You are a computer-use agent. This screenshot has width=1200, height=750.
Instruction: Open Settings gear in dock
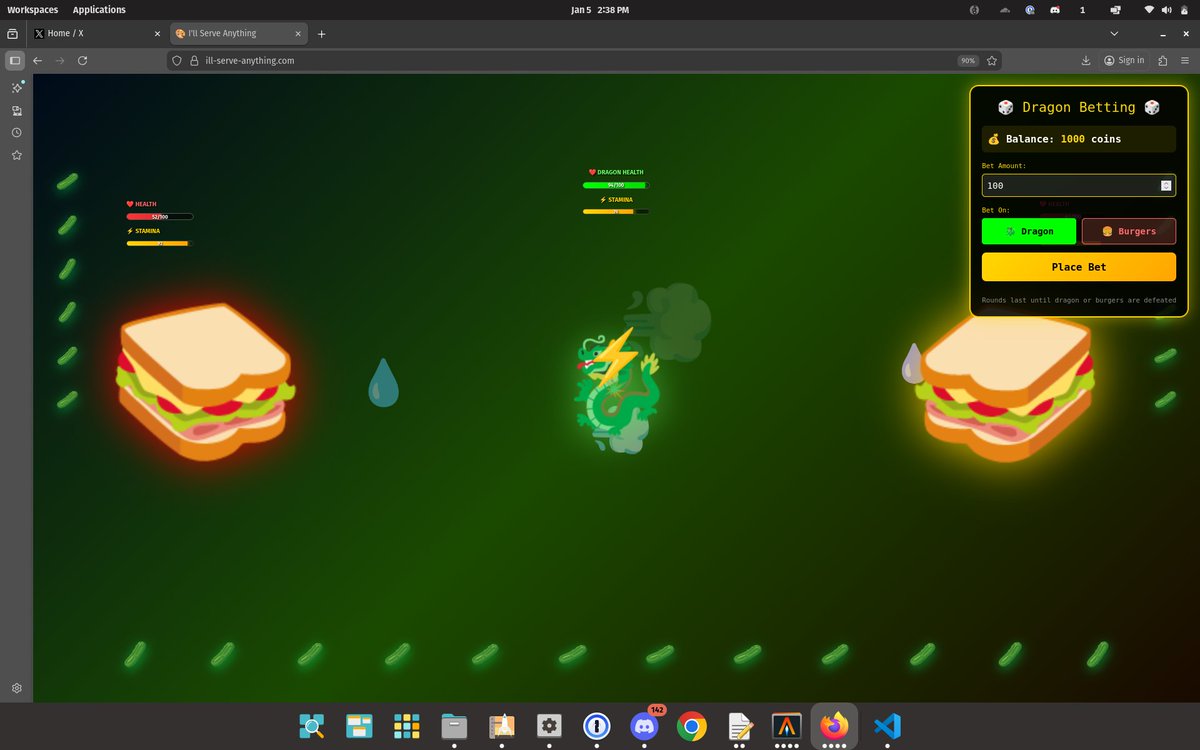tap(549, 725)
